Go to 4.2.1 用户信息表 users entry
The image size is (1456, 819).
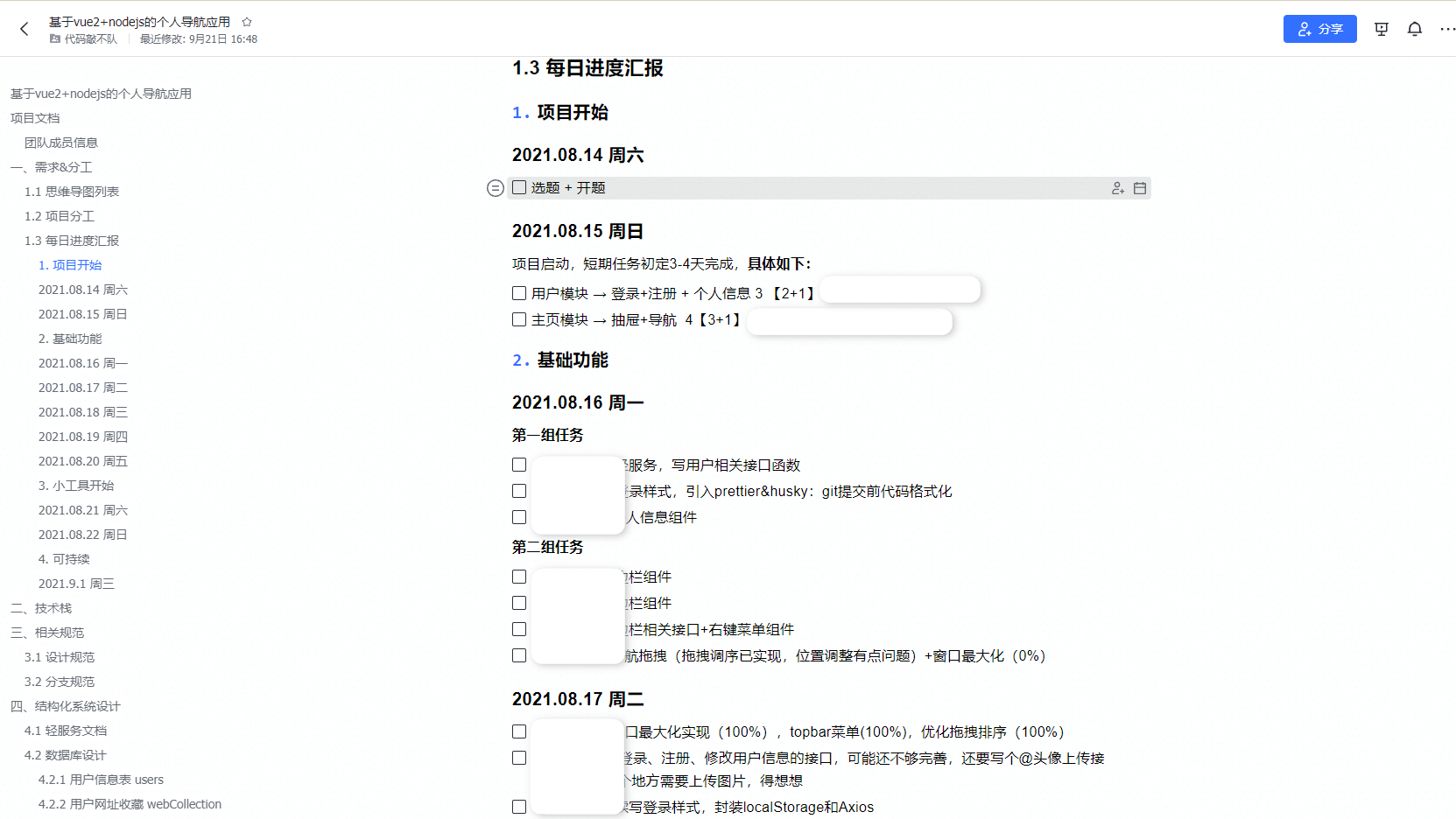(x=101, y=780)
